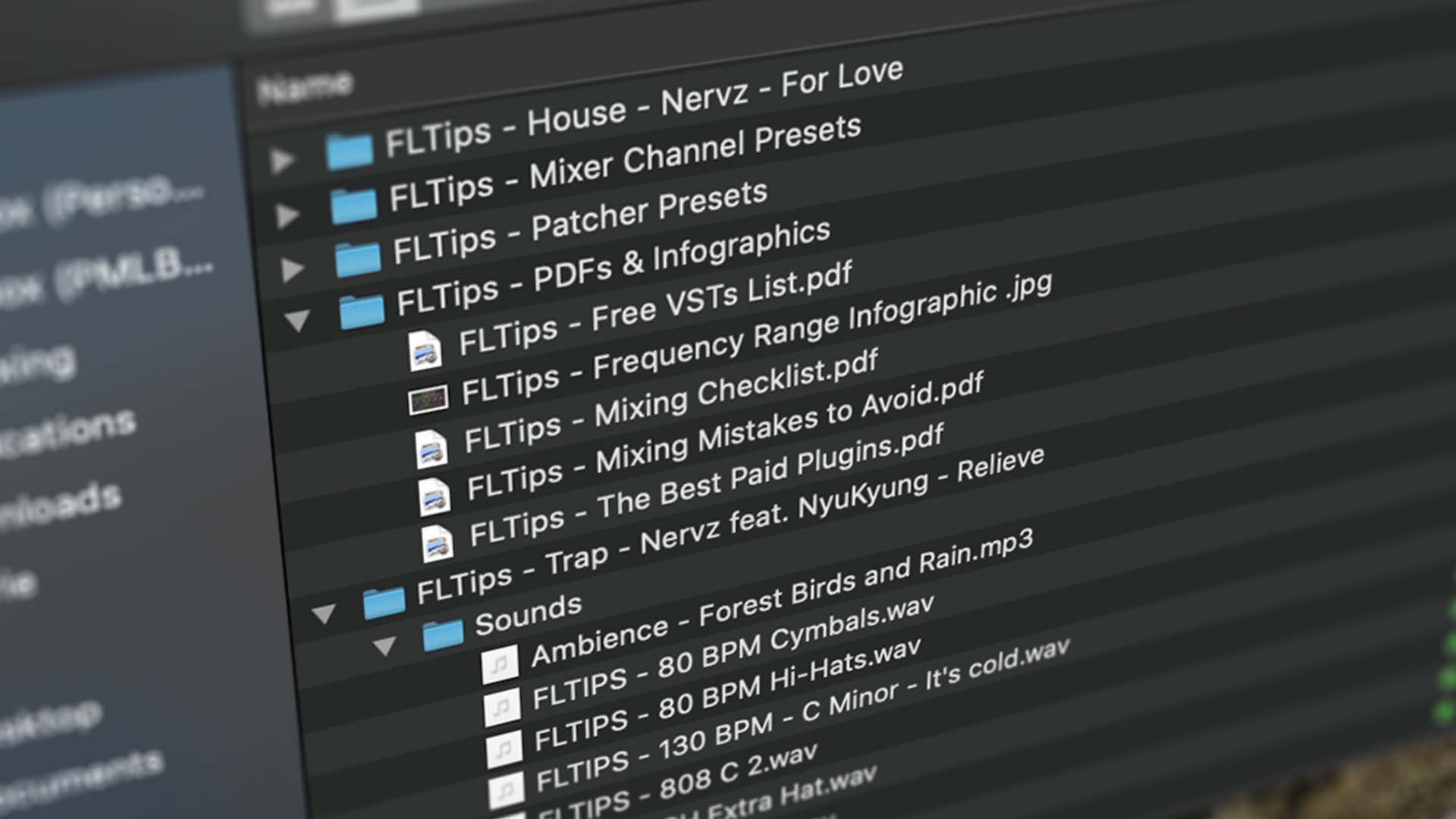
Task: Select FLTIPS - 80 BPM Cymbals.wav
Action: click(x=733, y=652)
